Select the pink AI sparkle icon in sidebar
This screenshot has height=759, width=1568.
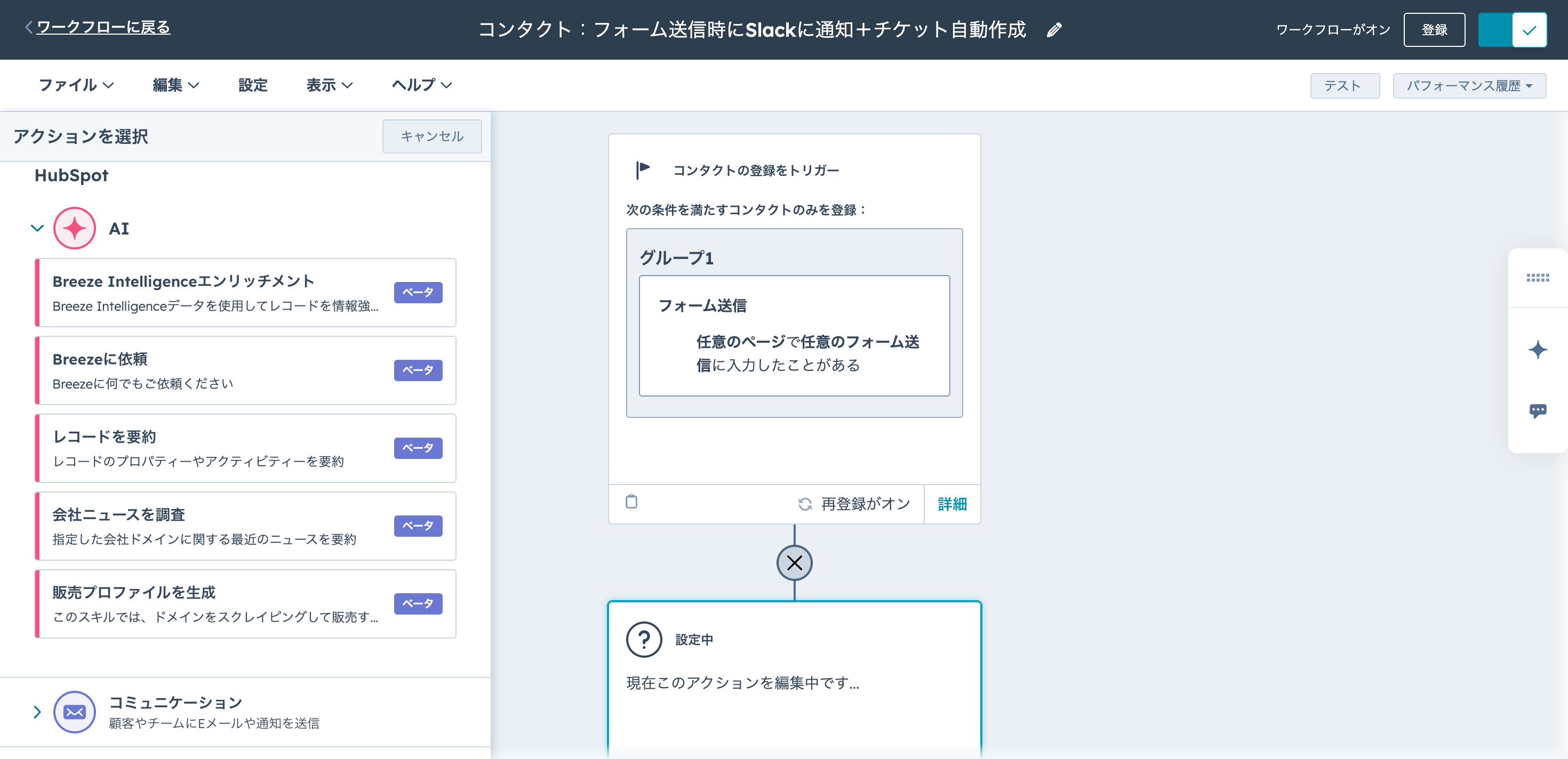point(74,228)
